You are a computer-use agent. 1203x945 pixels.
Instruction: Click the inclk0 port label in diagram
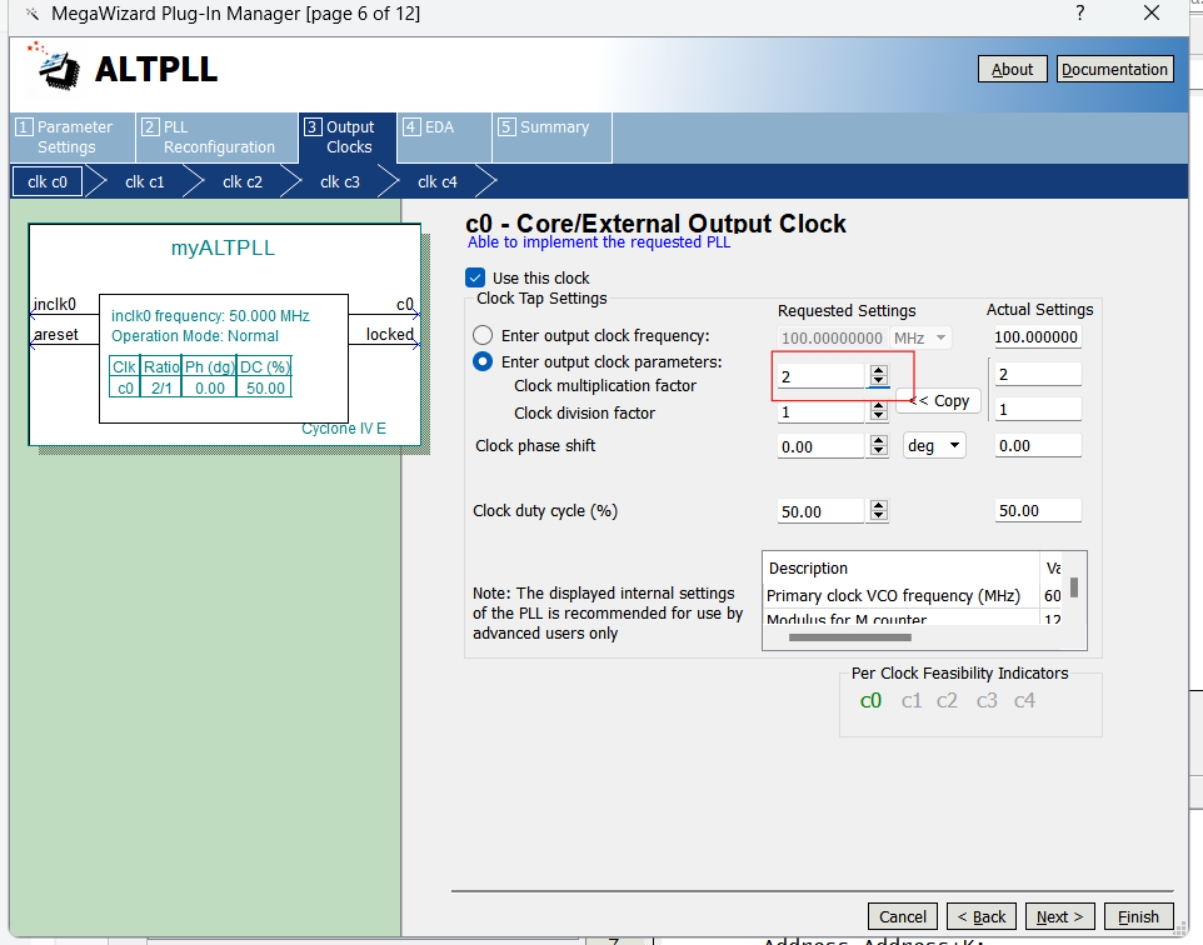(54, 304)
